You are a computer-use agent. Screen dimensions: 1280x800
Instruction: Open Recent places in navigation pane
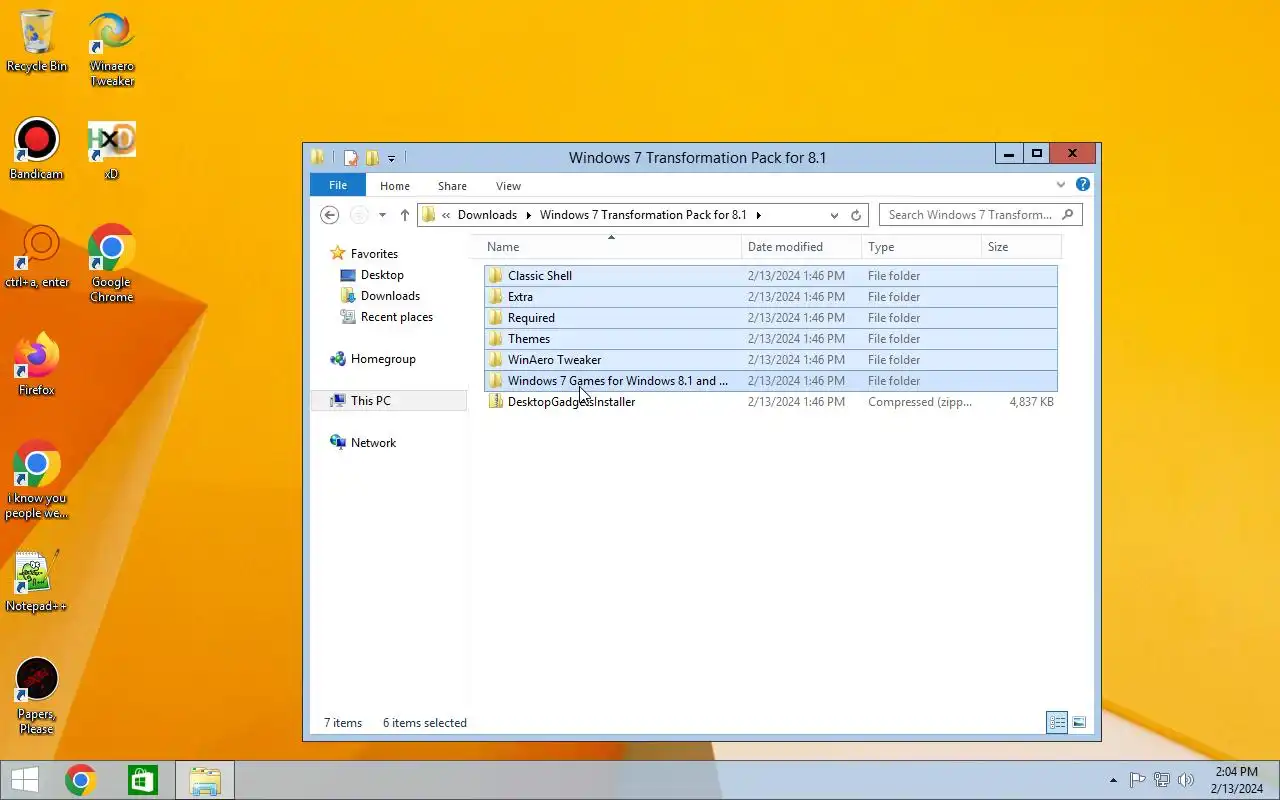[x=396, y=317]
